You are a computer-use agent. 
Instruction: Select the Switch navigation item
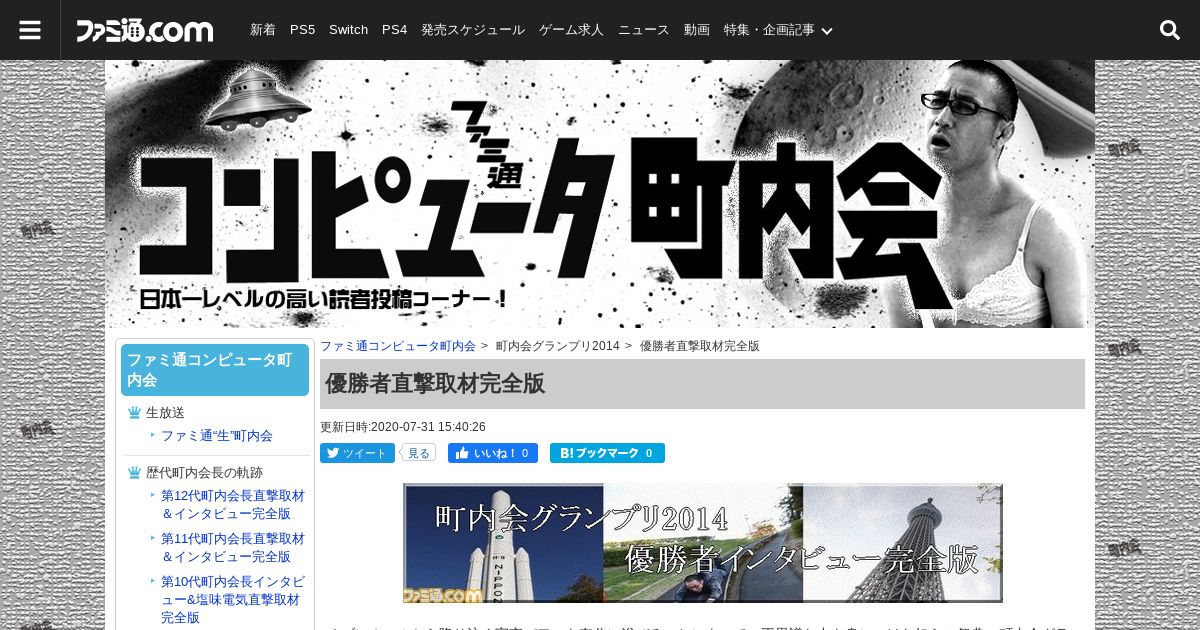click(349, 30)
